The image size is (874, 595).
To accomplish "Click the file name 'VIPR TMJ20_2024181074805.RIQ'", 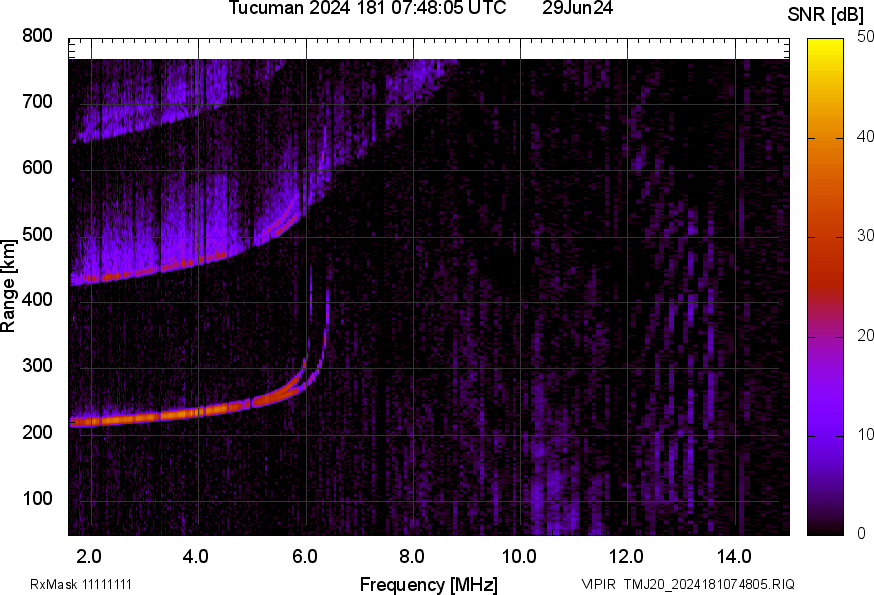I will [688, 584].
